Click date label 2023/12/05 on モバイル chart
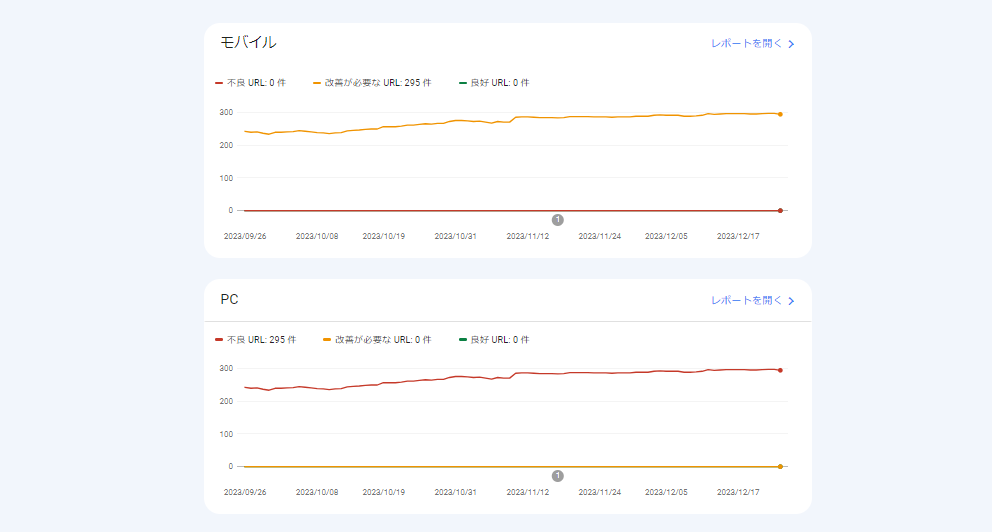 (666, 236)
